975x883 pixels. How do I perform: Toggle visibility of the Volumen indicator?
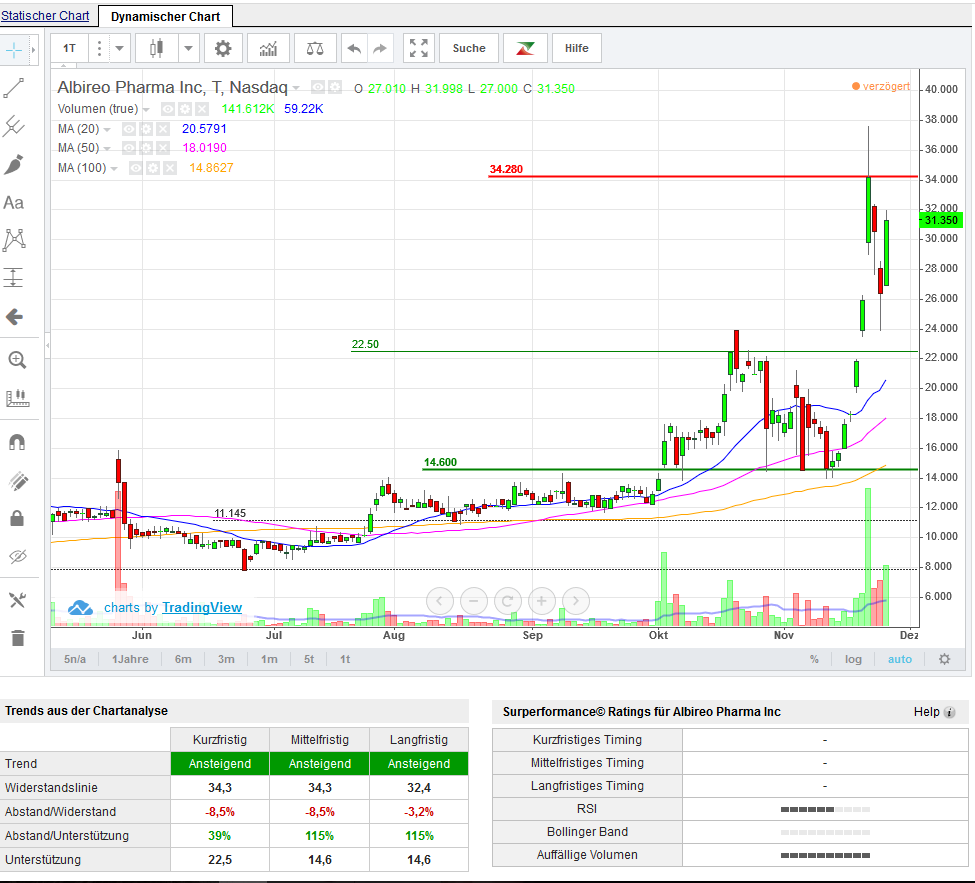pos(168,109)
